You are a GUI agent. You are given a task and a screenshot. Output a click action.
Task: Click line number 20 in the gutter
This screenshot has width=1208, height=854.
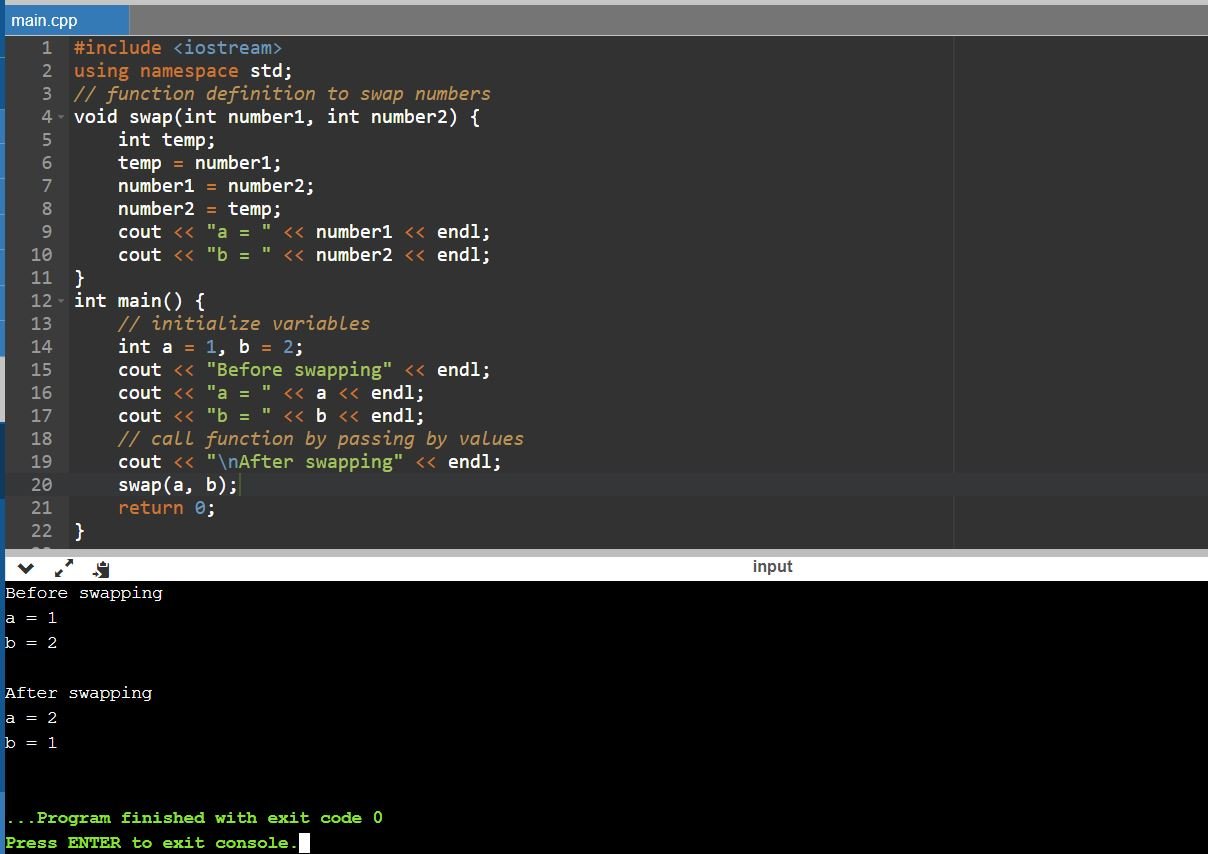[41, 485]
